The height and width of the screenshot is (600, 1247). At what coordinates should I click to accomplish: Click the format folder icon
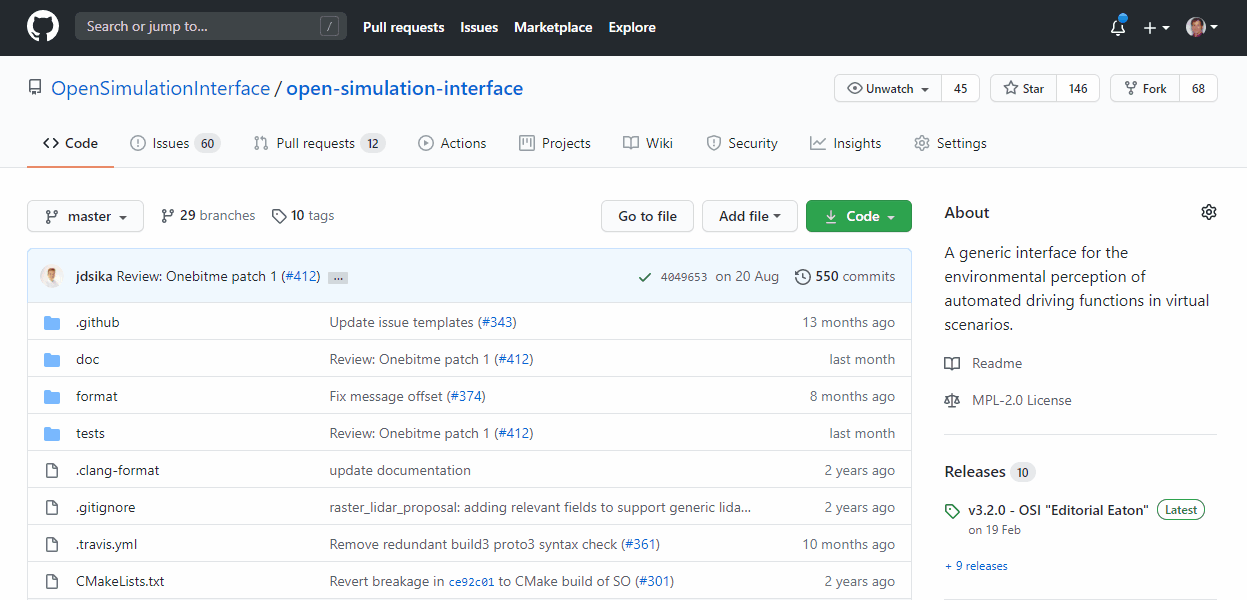[52, 397]
